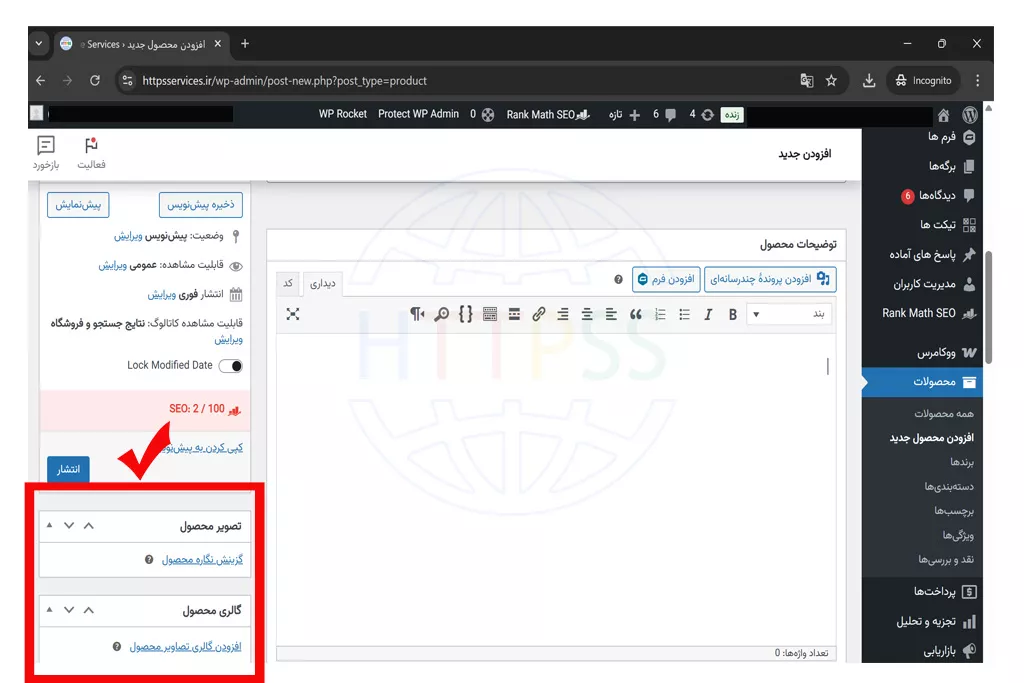Insert a blockquote using the quote icon

pos(636,314)
